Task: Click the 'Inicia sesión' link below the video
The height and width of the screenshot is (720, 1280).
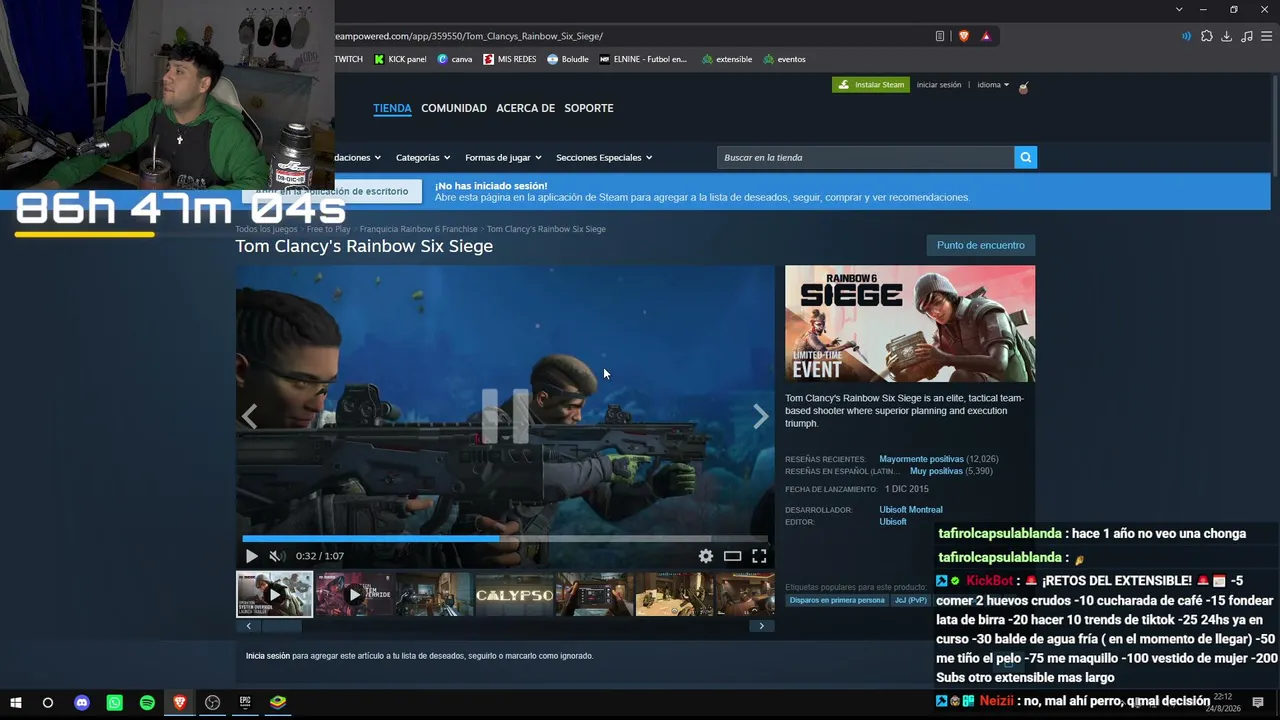Action: 268,656
